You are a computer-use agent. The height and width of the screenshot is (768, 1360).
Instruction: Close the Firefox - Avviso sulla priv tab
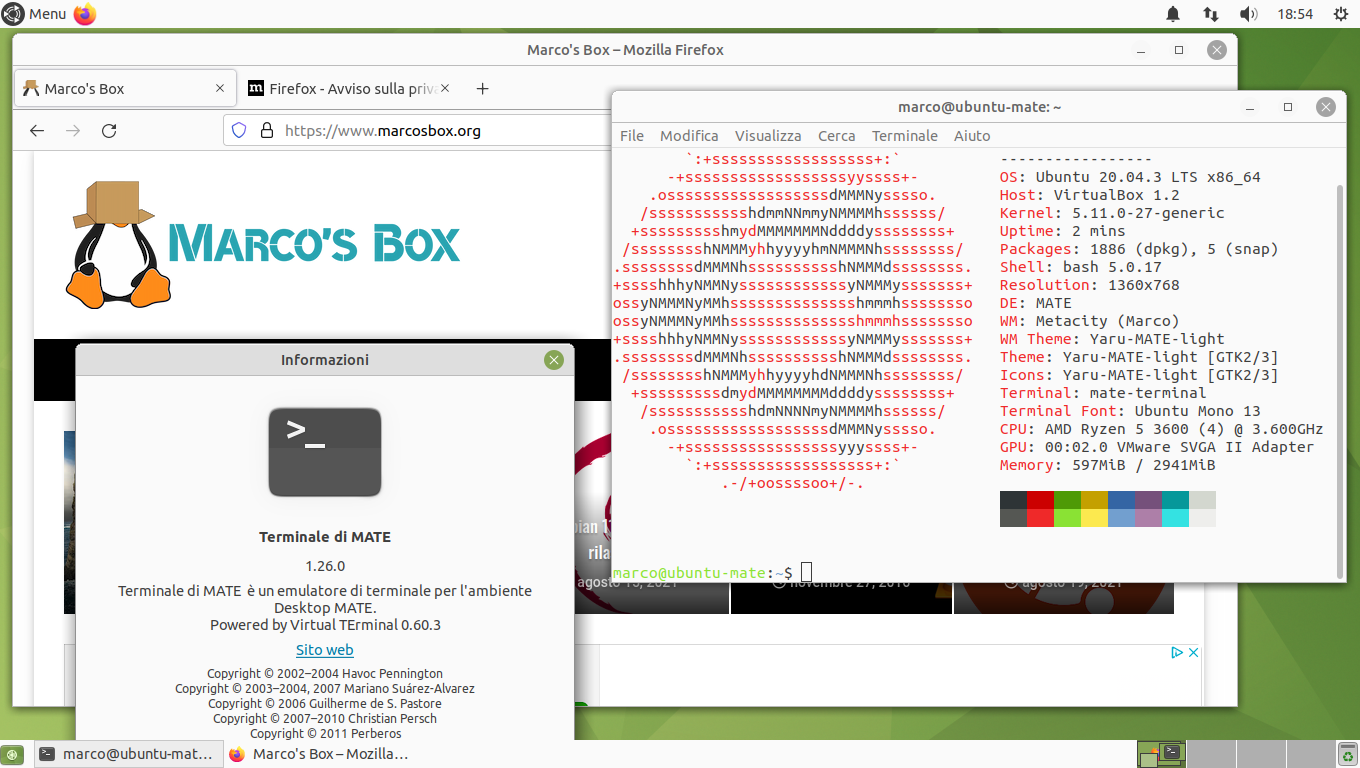coord(445,88)
